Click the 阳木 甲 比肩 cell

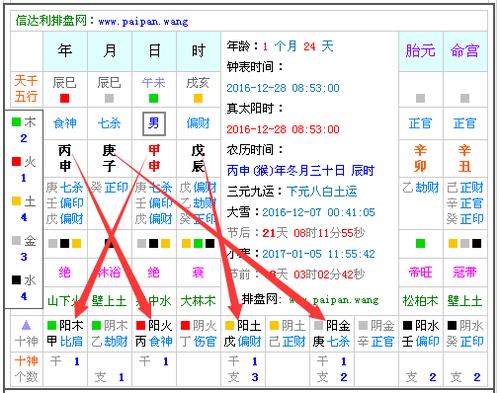pyautogui.click(x=65, y=333)
